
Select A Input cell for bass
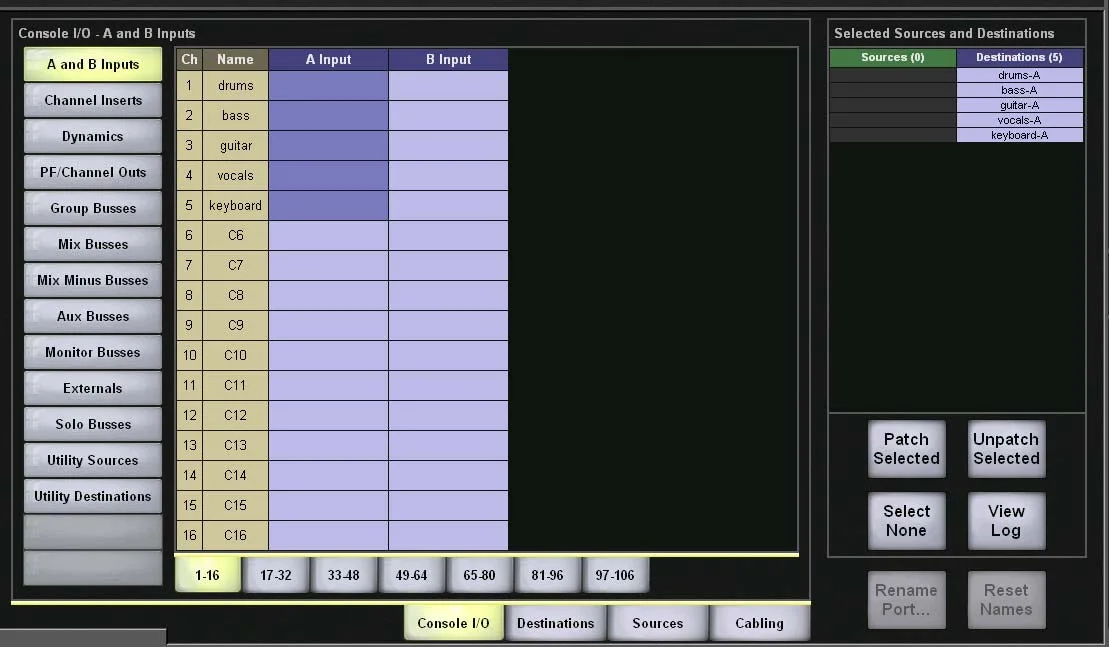pyautogui.click(x=328, y=115)
